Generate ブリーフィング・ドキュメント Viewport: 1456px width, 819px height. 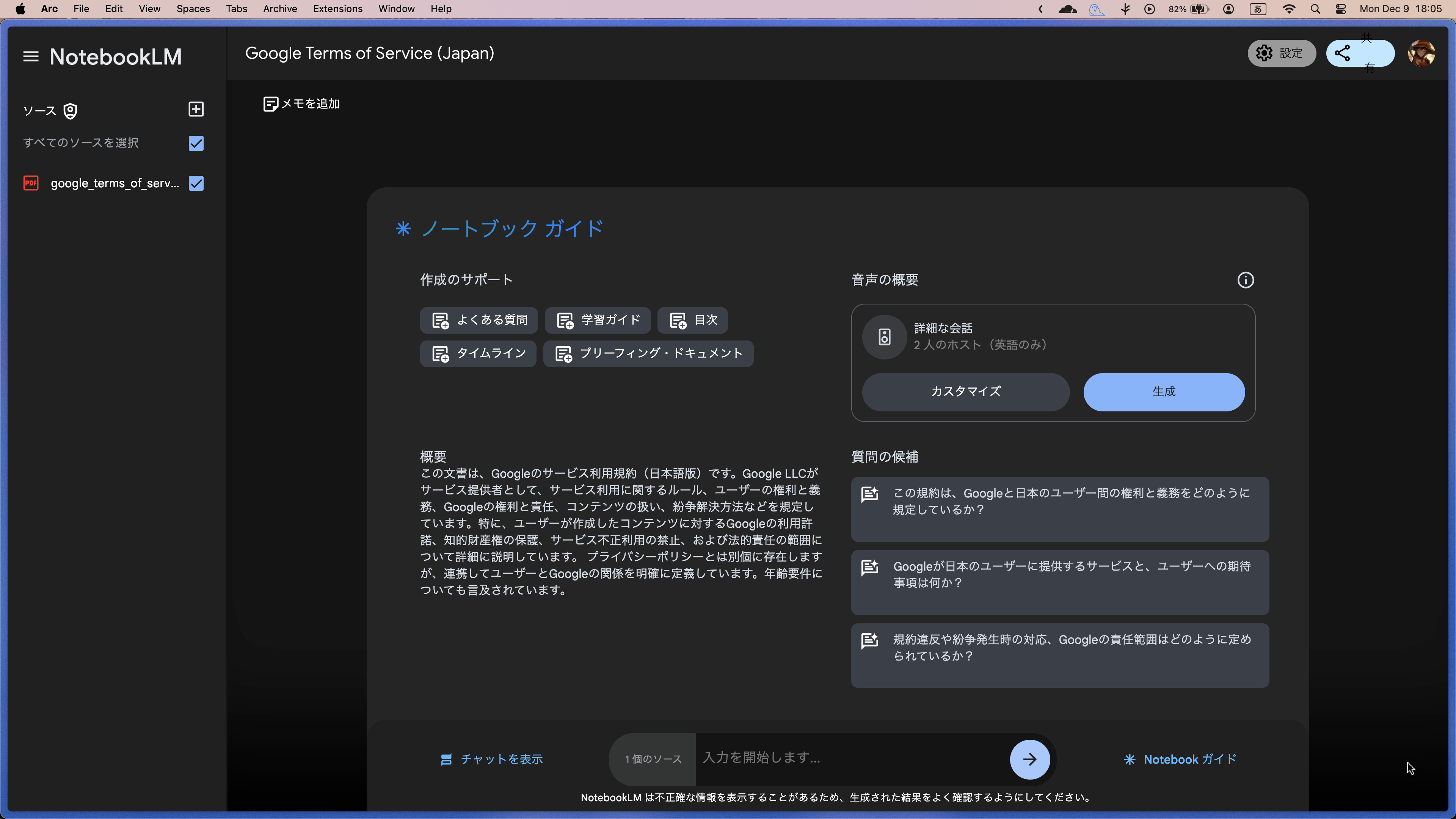[648, 353]
